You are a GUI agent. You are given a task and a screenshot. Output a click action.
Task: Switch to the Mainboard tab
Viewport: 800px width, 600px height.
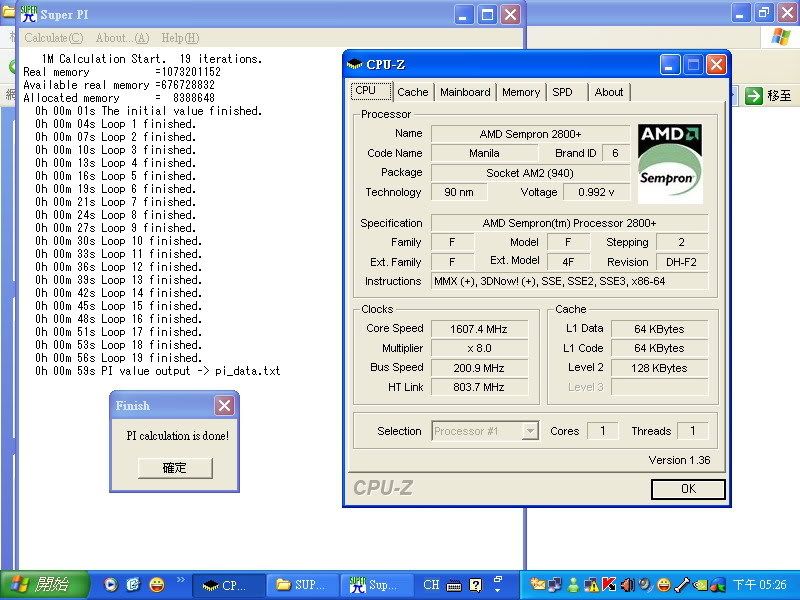[465, 92]
